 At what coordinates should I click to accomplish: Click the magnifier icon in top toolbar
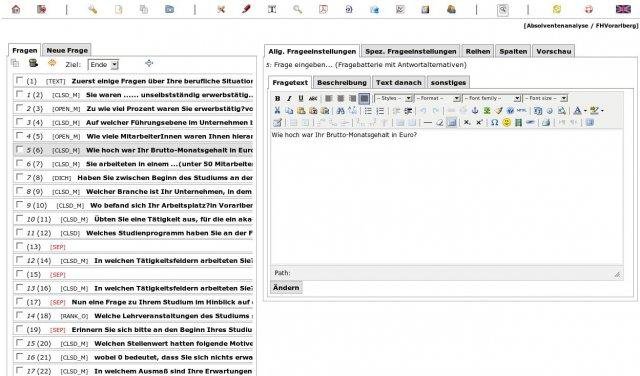point(298,9)
